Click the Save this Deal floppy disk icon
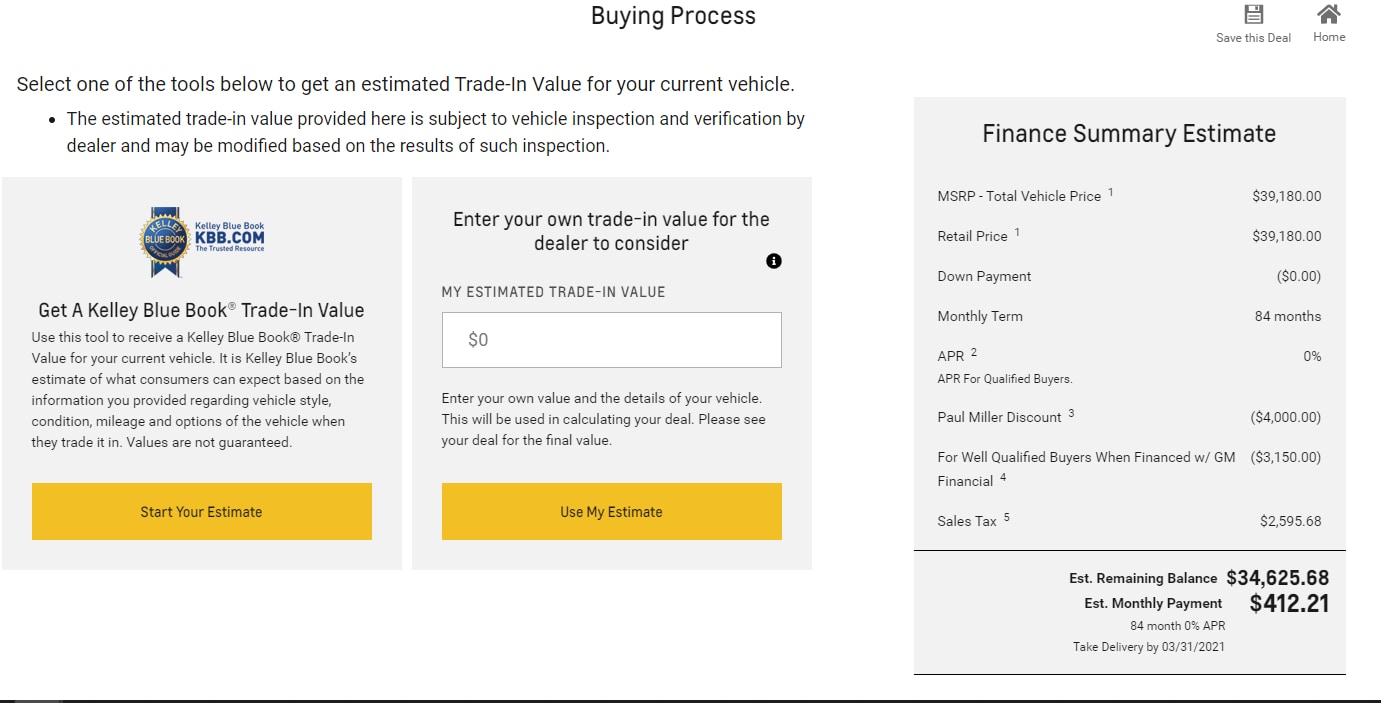The width and height of the screenshot is (1381, 703). click(1253, 14)
